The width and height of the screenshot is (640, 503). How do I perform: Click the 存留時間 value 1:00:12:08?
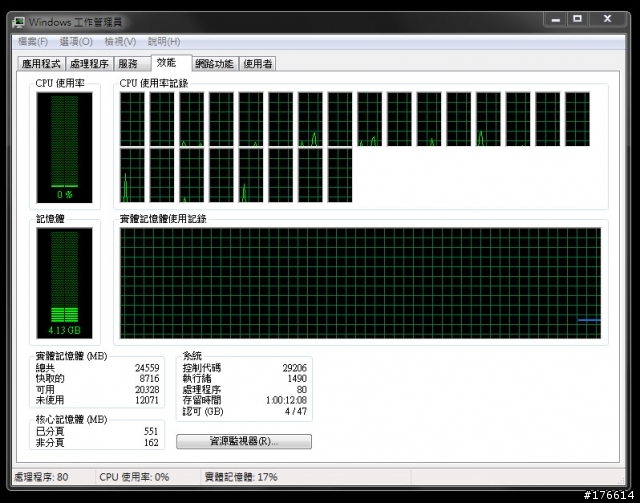click(x=286, y=400)
